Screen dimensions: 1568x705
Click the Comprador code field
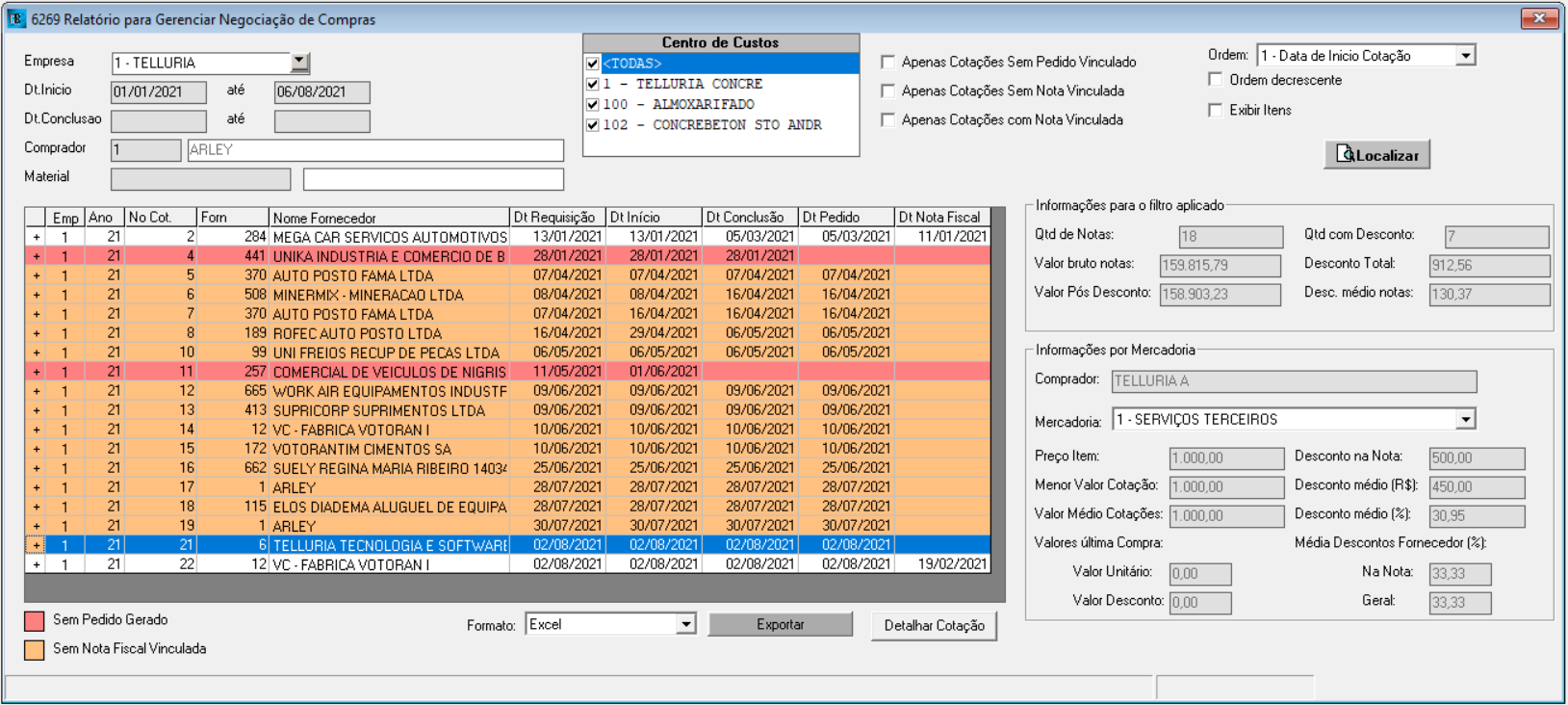(145, 150)
